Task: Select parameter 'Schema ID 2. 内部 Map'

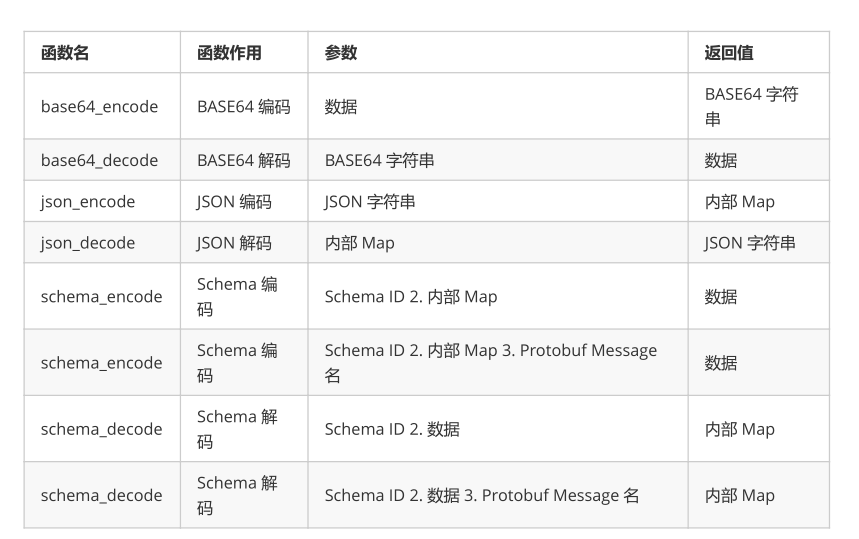Action: point(411,296)
